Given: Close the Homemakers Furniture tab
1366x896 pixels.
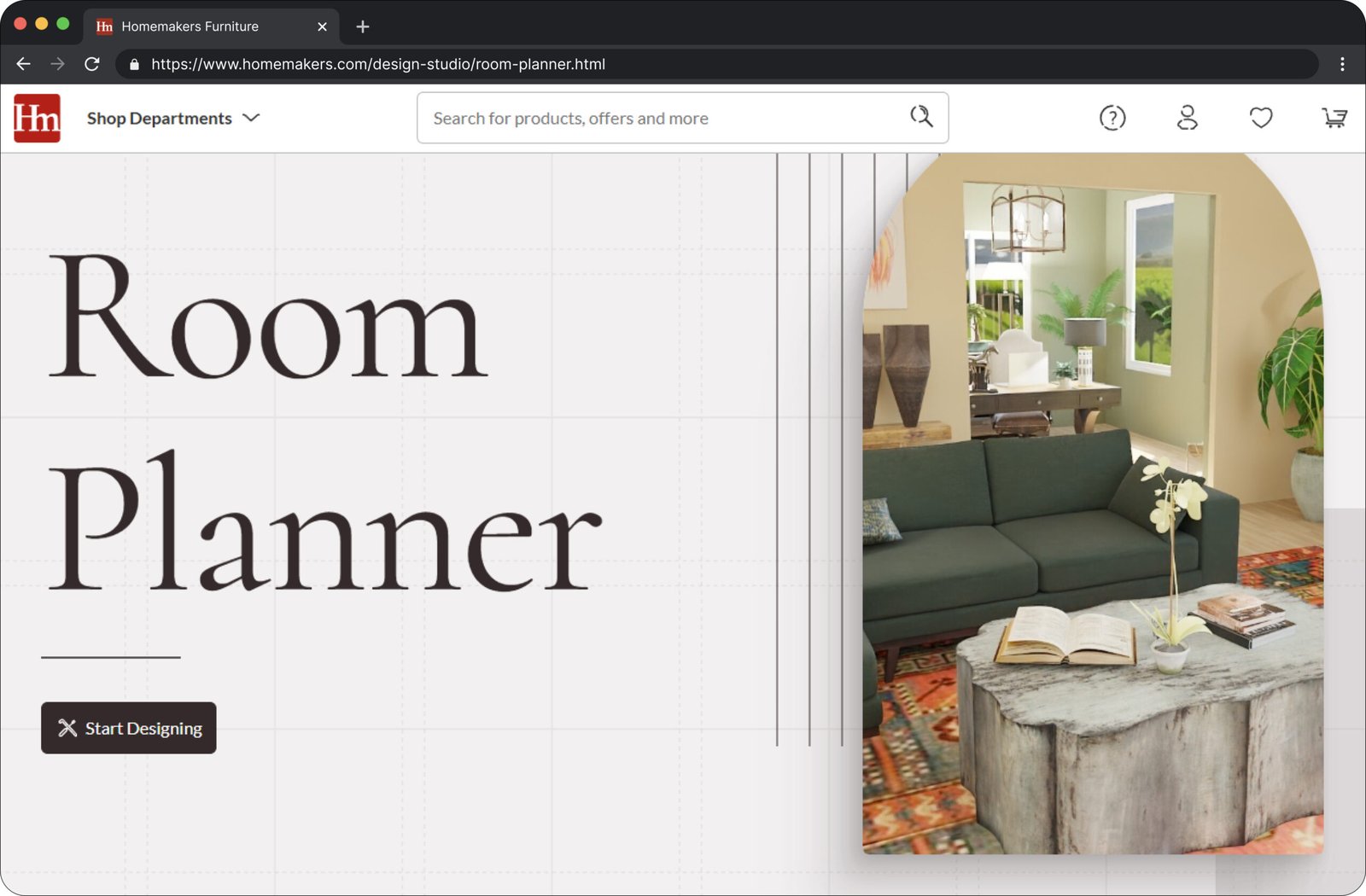Looking at the screenshot, I should pyautogui.click(x=322, y=26).
